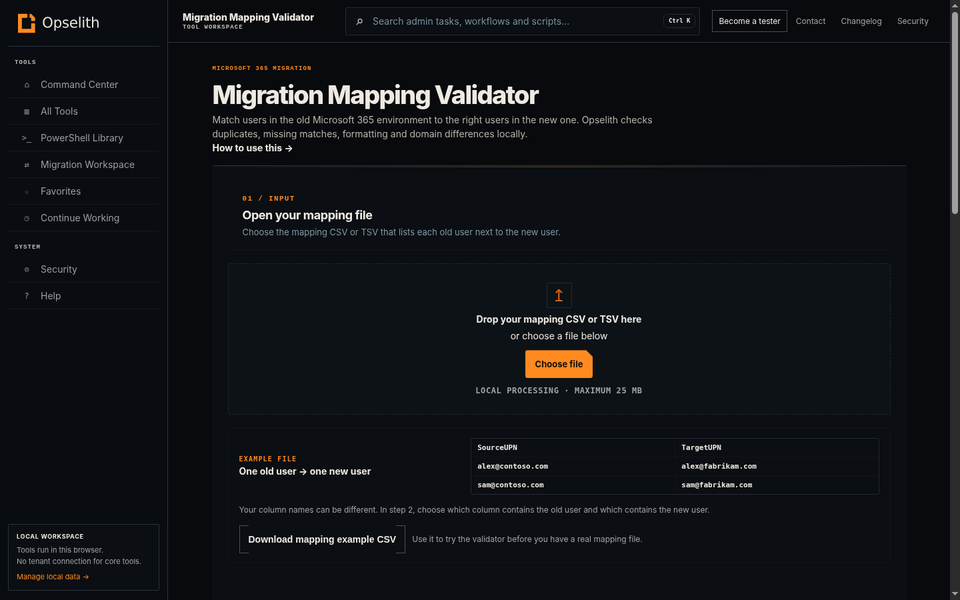Open Command Center in sidebar

click(83, 84)
